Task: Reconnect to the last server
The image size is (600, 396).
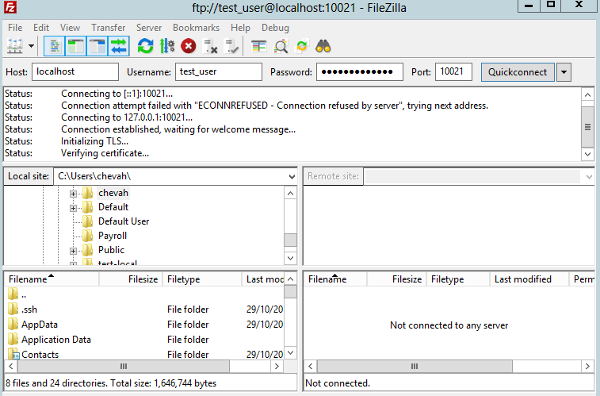Action: (232, 46)
